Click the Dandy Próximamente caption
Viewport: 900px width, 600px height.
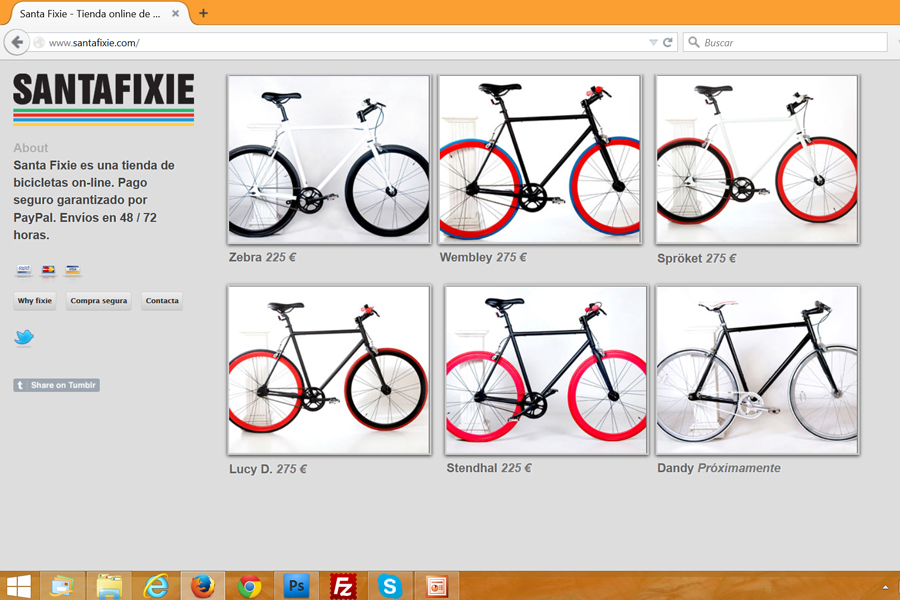tap(719, 468)
